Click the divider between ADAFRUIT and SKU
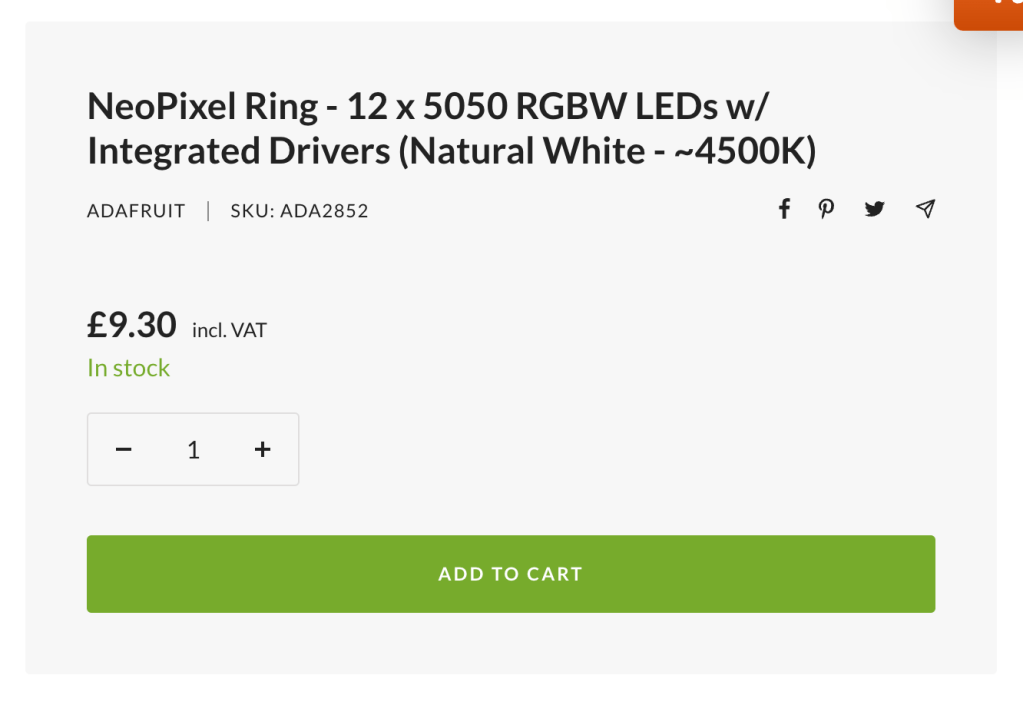 208,211
